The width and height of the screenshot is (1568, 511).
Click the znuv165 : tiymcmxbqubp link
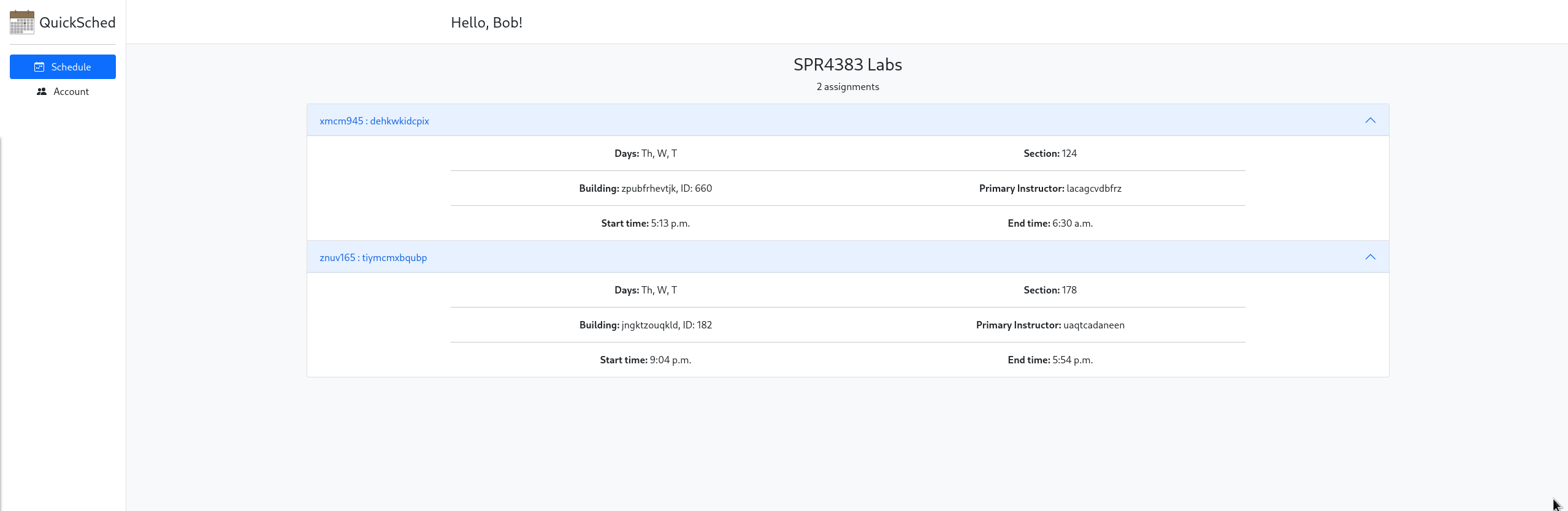pos(373,257)
